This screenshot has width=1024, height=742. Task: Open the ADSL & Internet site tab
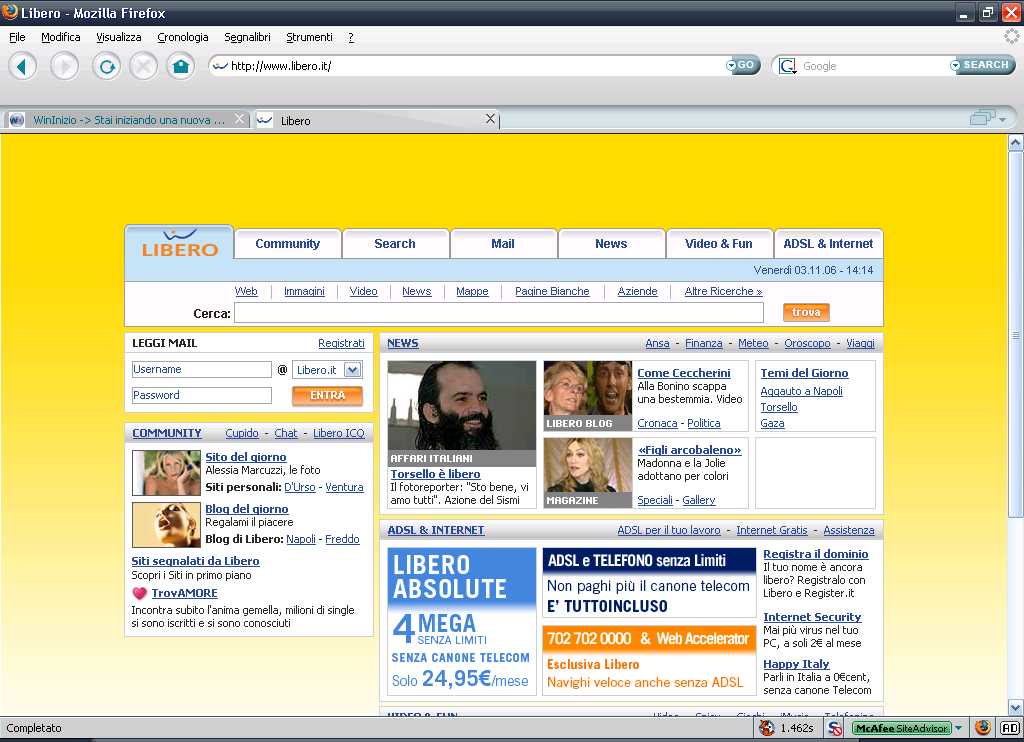coord(828,244)
